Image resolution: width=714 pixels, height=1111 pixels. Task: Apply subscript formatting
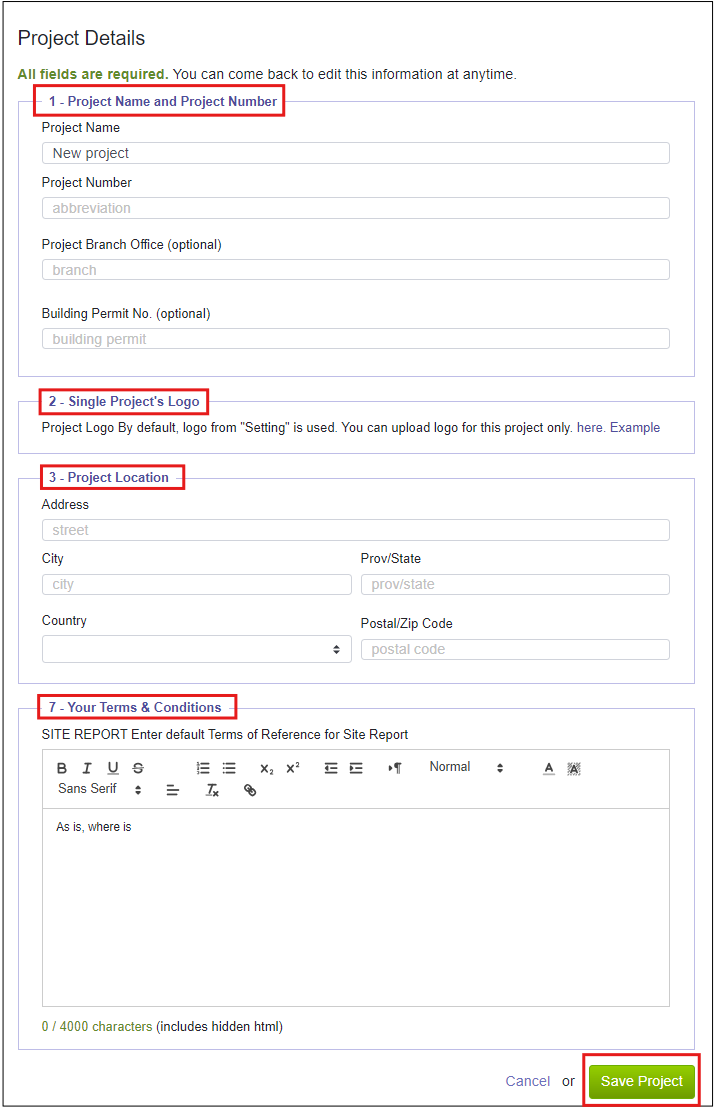point(266,769)
